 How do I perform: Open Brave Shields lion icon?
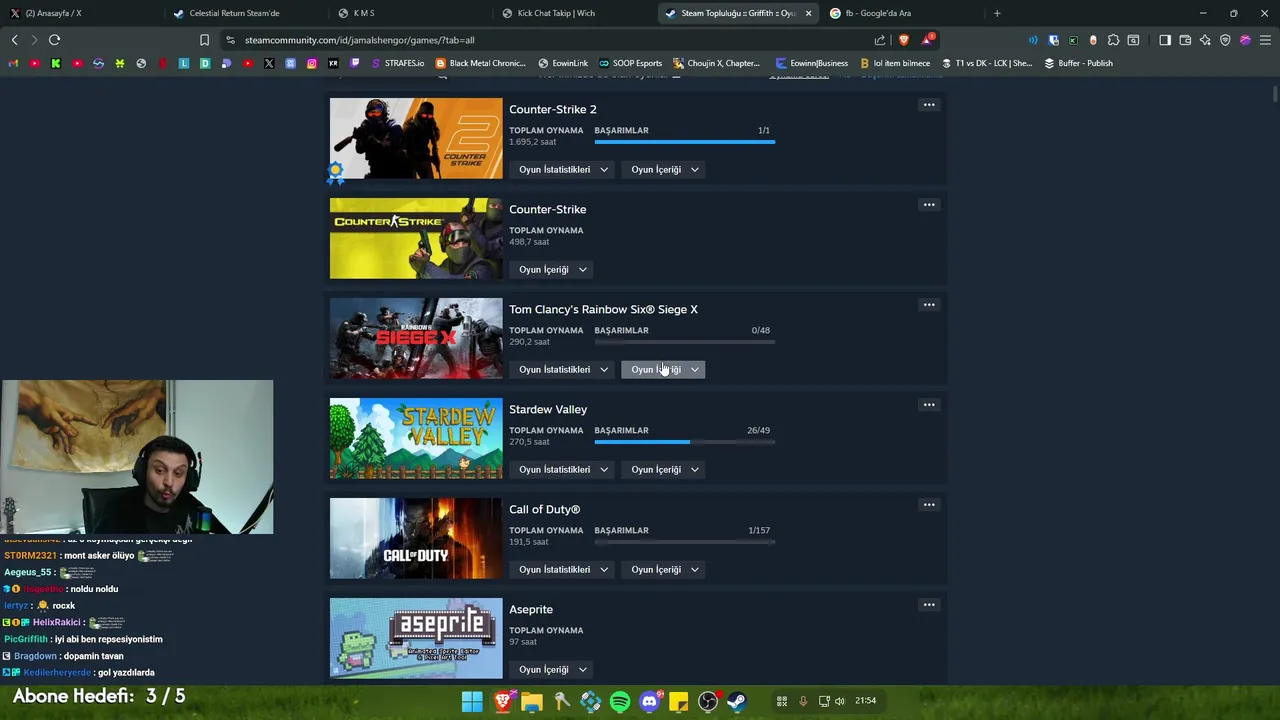(x=904, y=40)
